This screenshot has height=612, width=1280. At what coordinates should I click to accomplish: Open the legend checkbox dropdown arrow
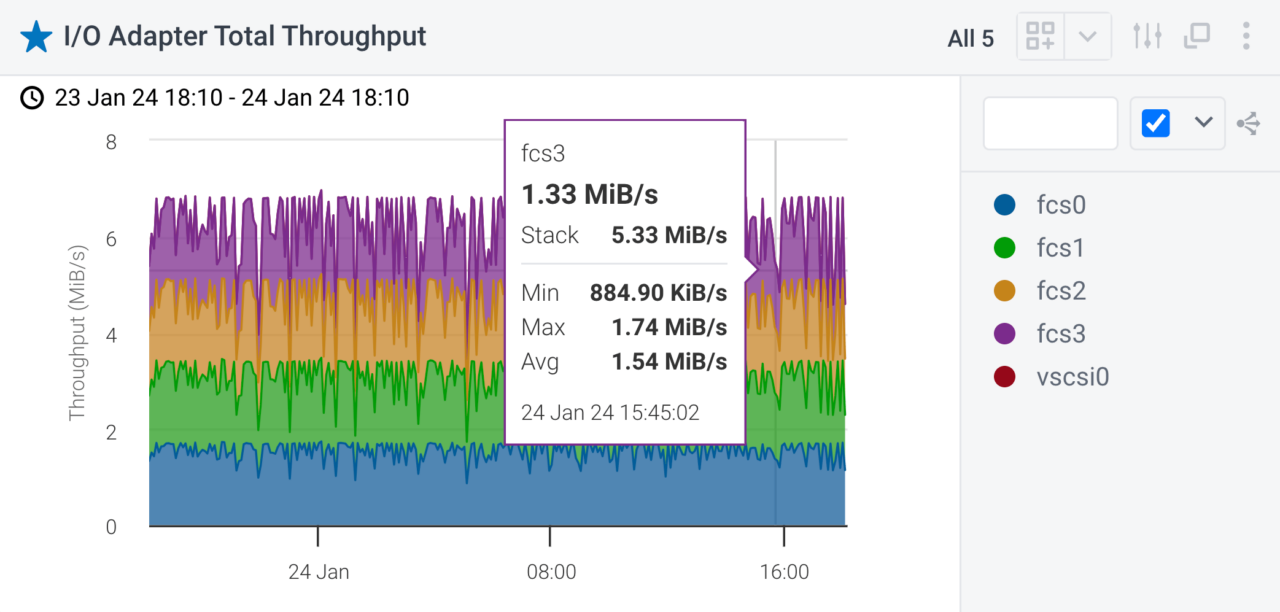1204,123
